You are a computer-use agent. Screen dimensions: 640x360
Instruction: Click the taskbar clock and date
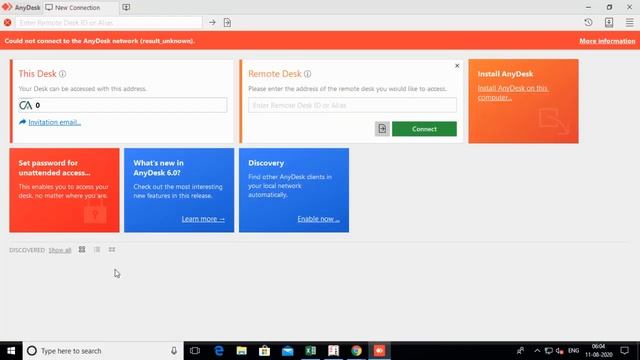click(598, 351)
